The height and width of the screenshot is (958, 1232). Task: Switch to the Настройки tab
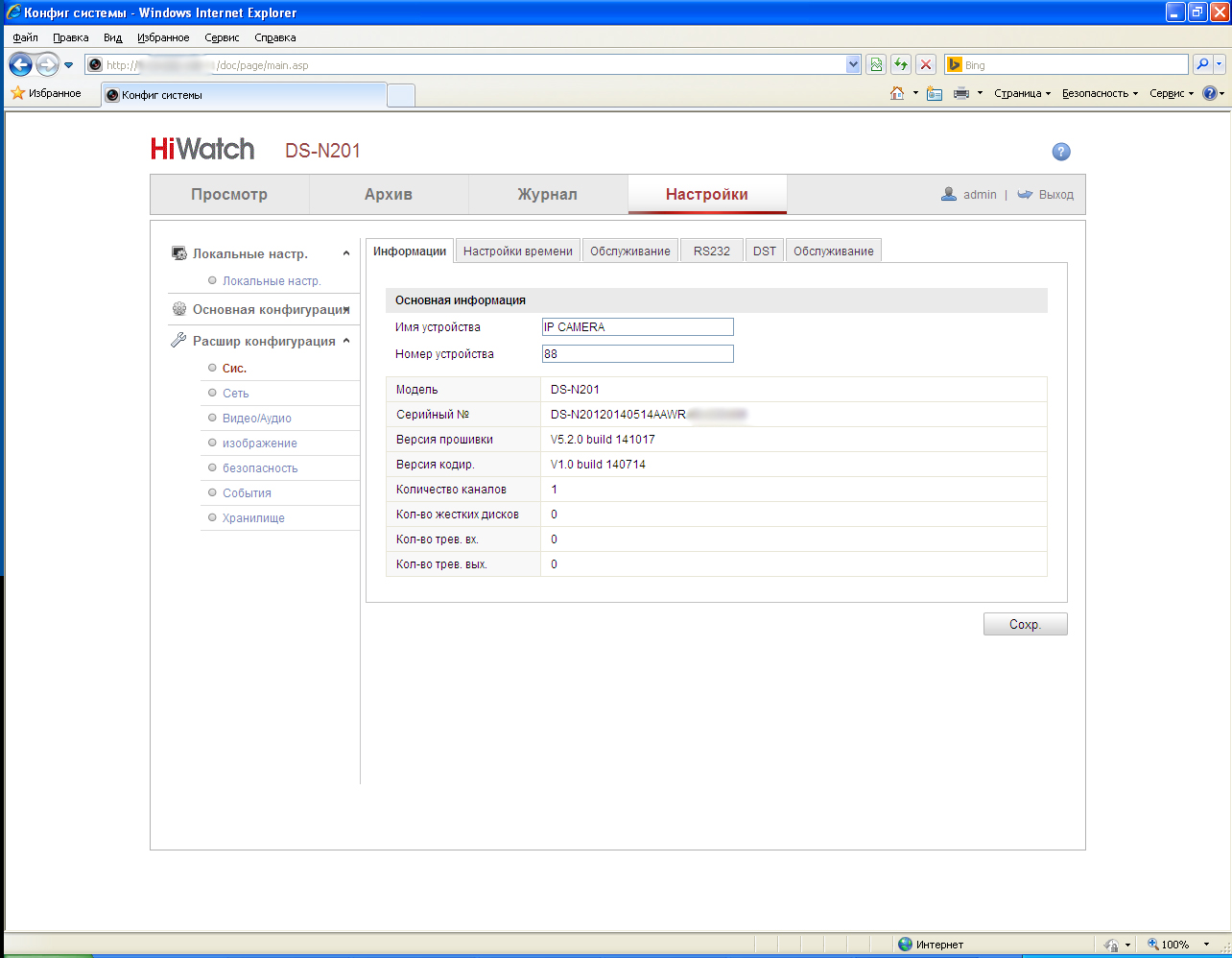tap(707, 194)
